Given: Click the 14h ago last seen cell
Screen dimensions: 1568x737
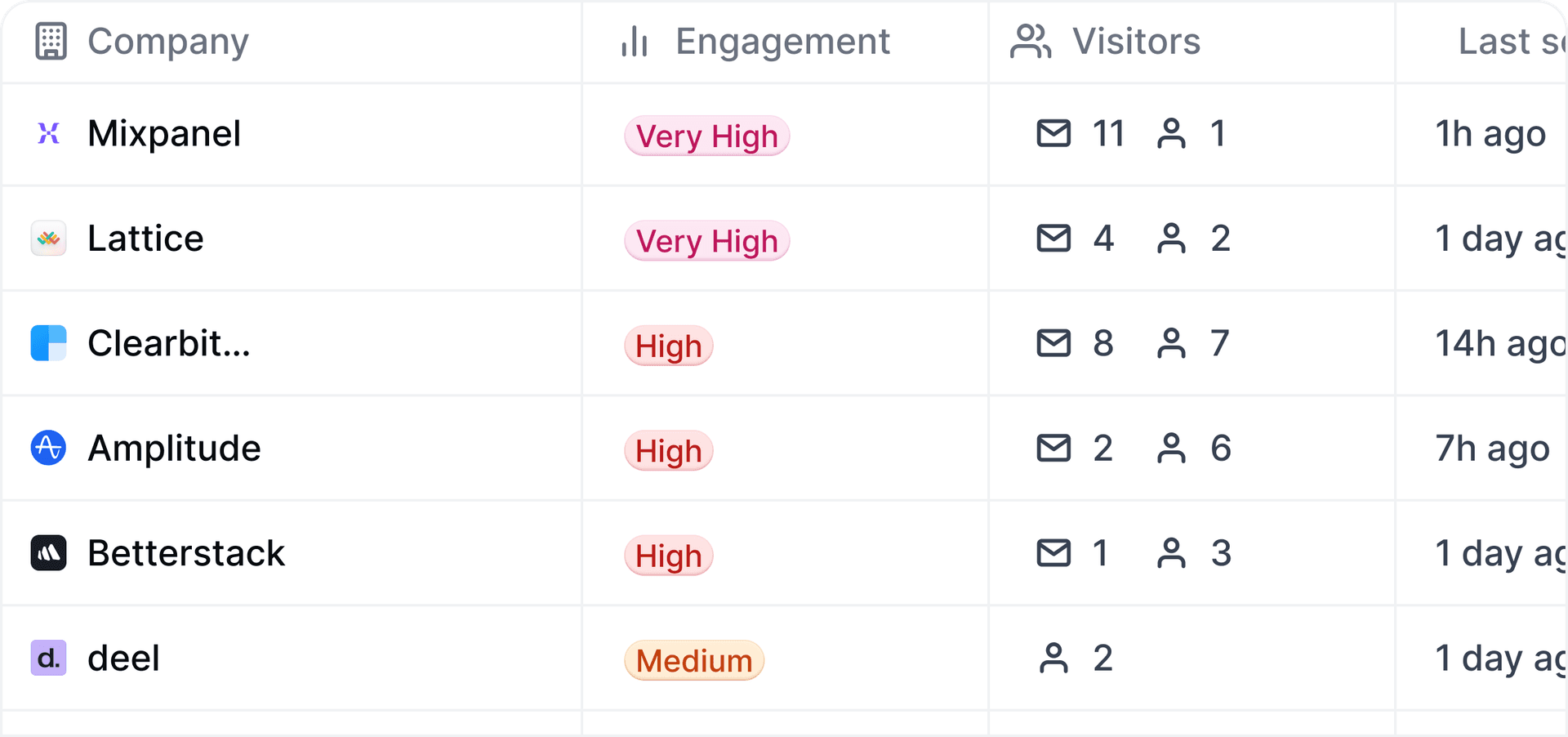Looking at the screenshot, I should pos(1499,343).
